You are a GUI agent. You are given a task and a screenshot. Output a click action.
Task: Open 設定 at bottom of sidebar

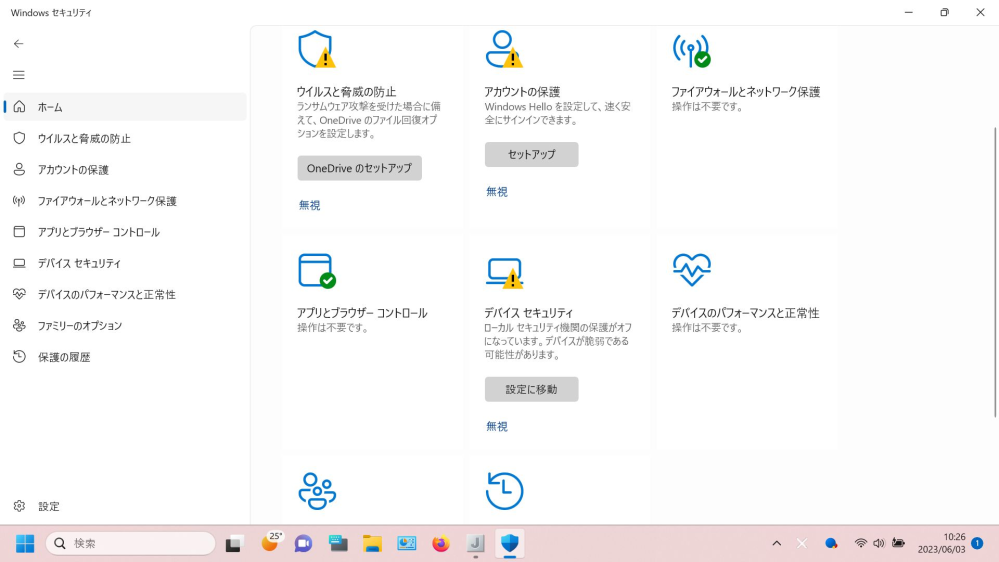click(x=125, y=506)
